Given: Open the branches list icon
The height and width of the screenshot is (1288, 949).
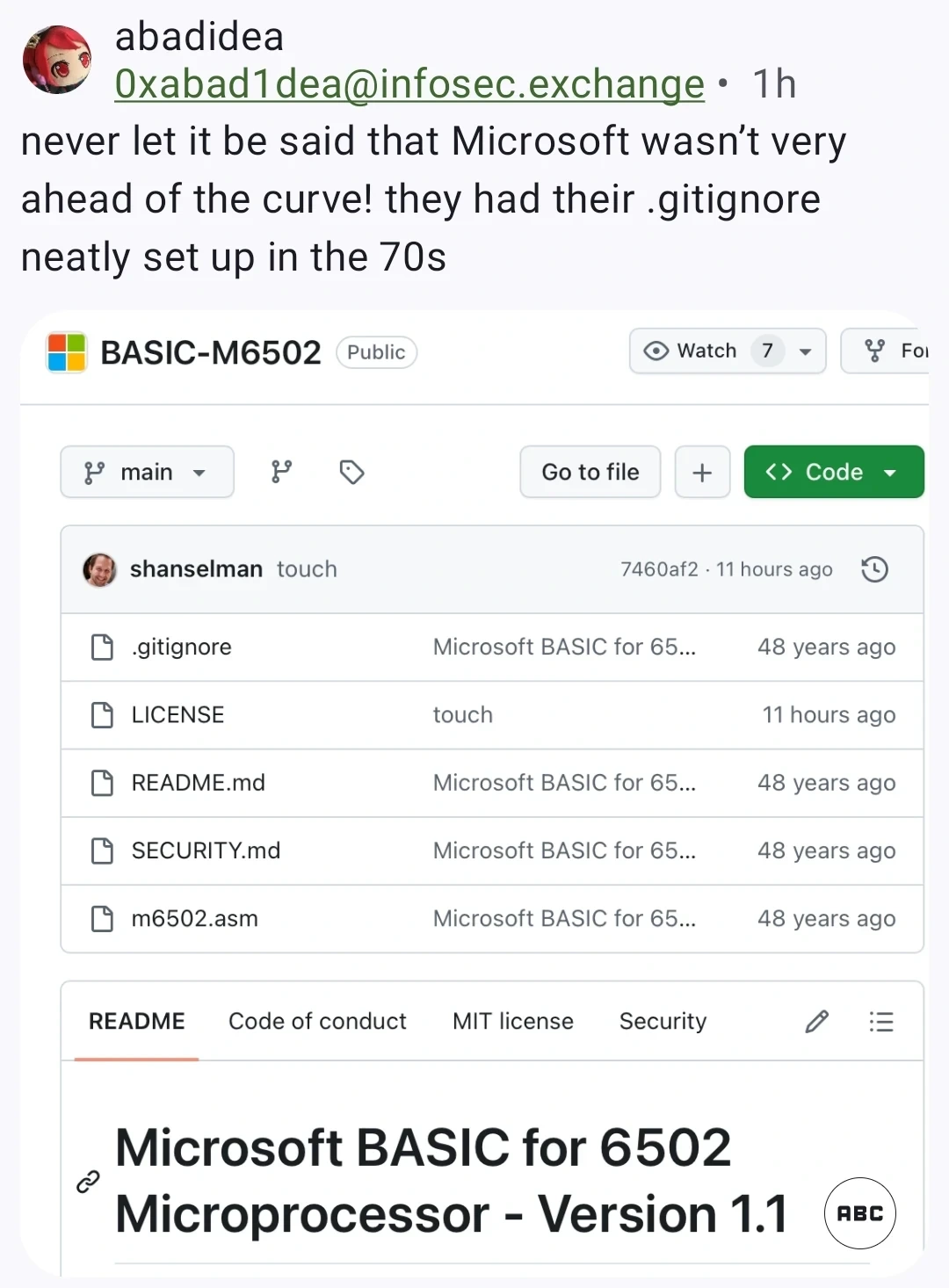Looking at the screenshot, I should [x=281, y=472].
